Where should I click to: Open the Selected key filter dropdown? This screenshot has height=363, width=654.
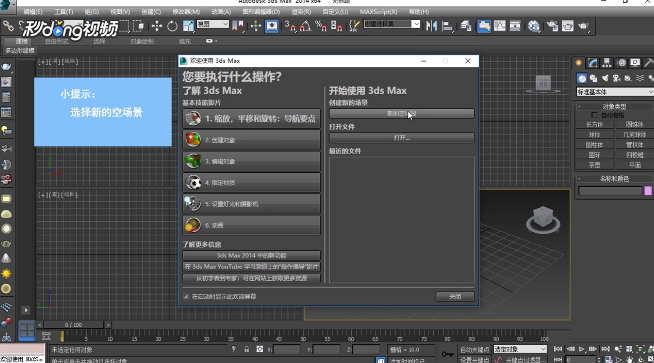tap(520, 349)
